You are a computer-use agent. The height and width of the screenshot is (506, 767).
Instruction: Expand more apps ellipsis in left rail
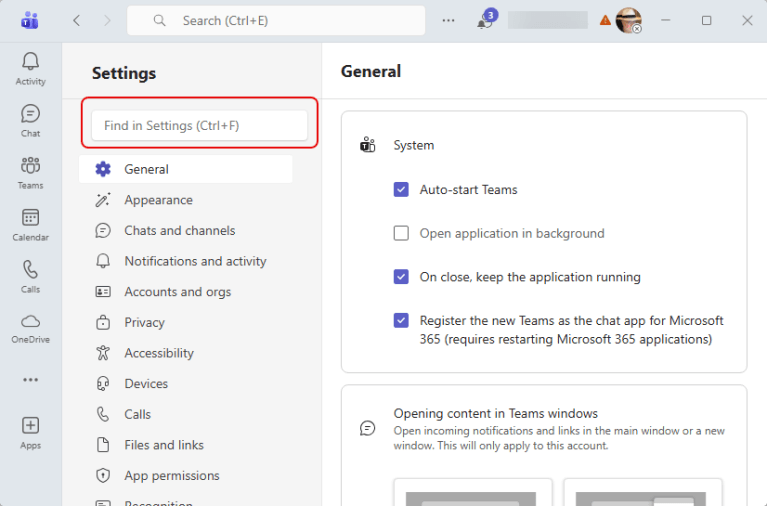click(30, 380)
